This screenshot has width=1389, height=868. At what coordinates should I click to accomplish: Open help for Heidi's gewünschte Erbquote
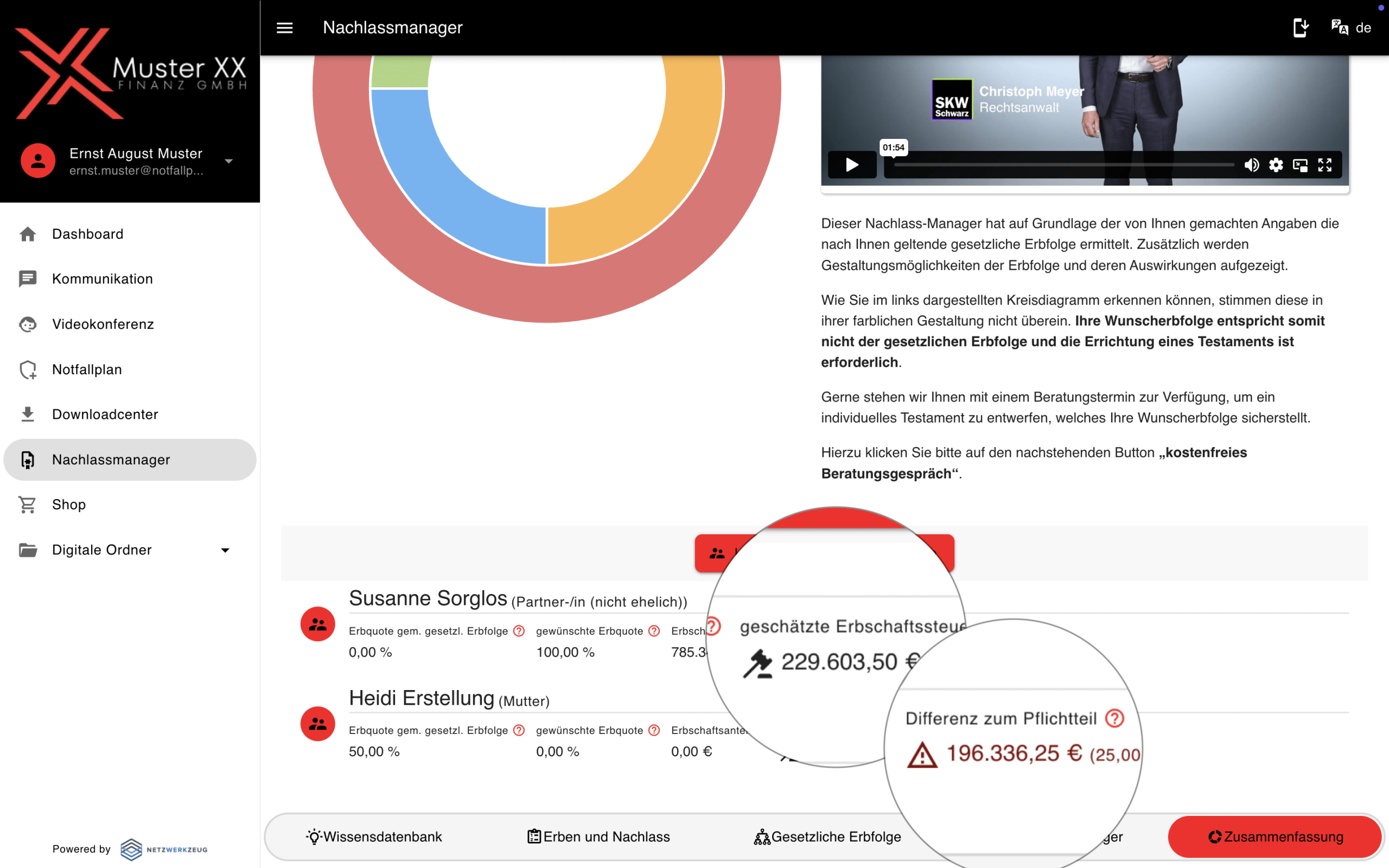point(654,730)
